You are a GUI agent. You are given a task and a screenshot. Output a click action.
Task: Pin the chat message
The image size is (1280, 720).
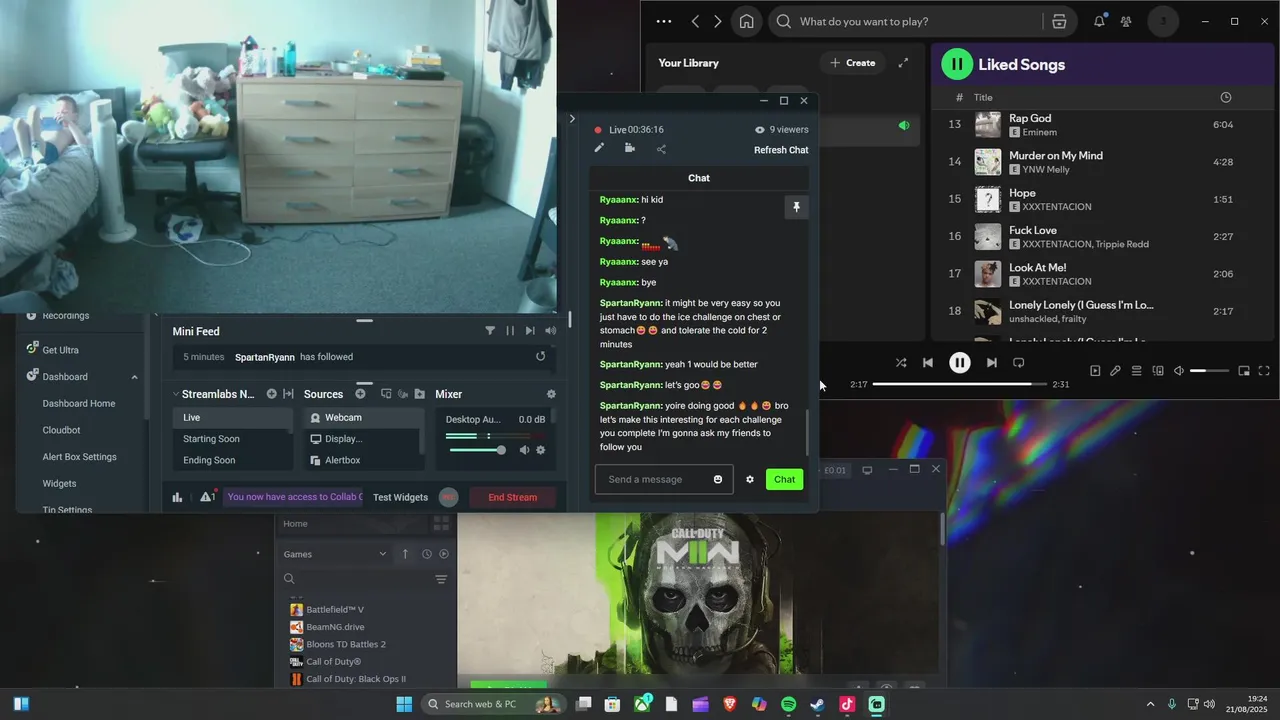click(x=796, y=207)
